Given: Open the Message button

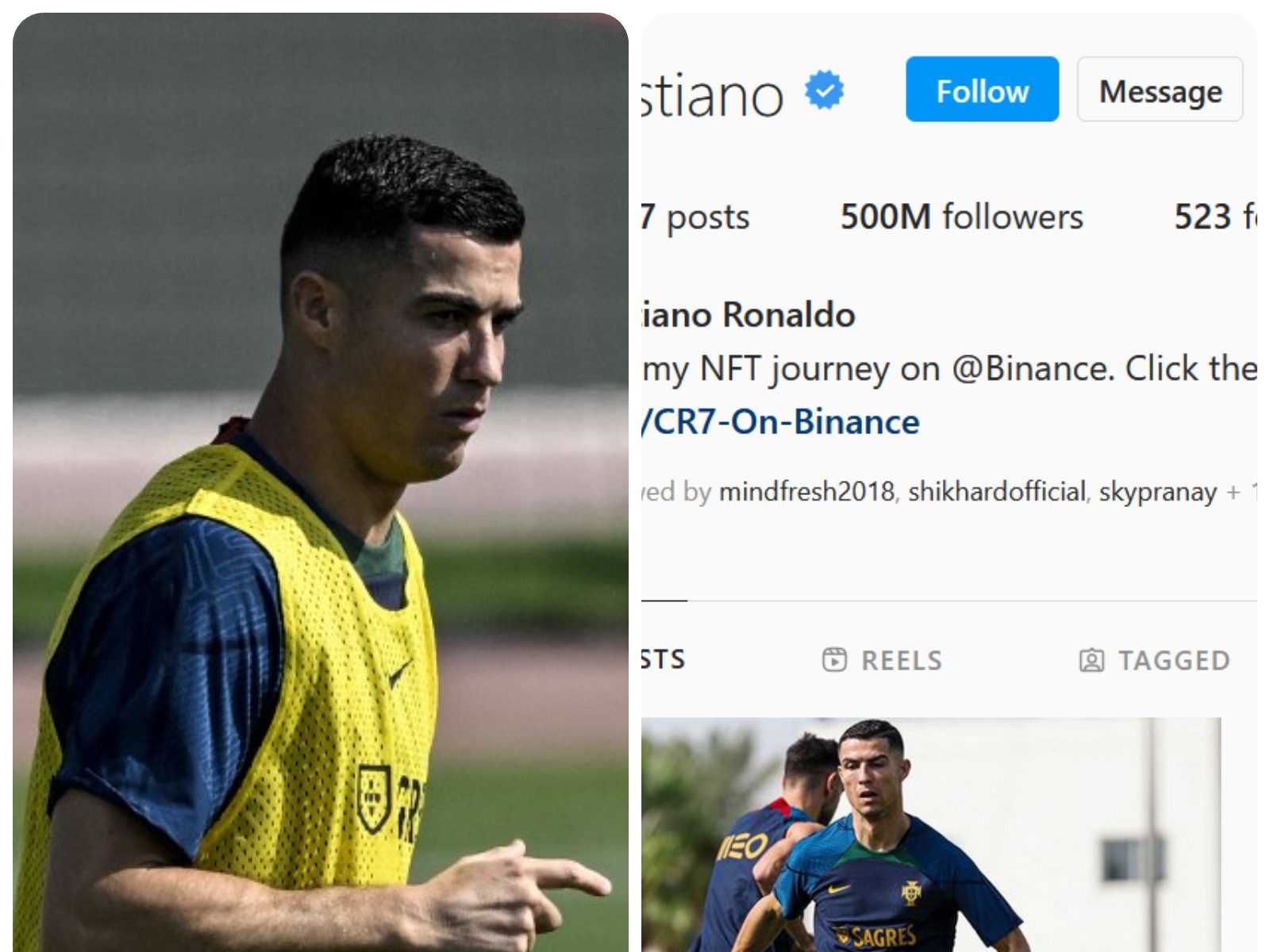Looking at the screenshot, I should (x=1160, y=89).
